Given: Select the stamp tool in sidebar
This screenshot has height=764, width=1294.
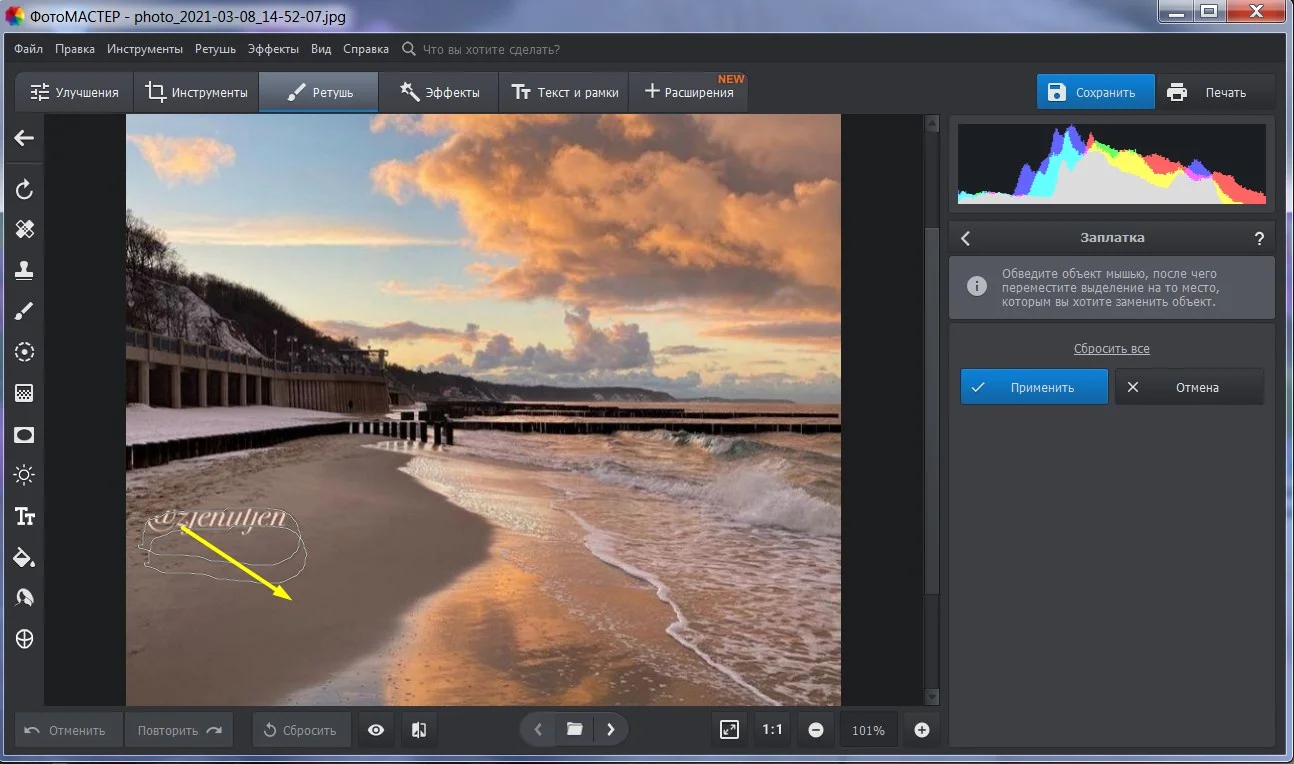Looking at the screenshot, I should [25, 270].
